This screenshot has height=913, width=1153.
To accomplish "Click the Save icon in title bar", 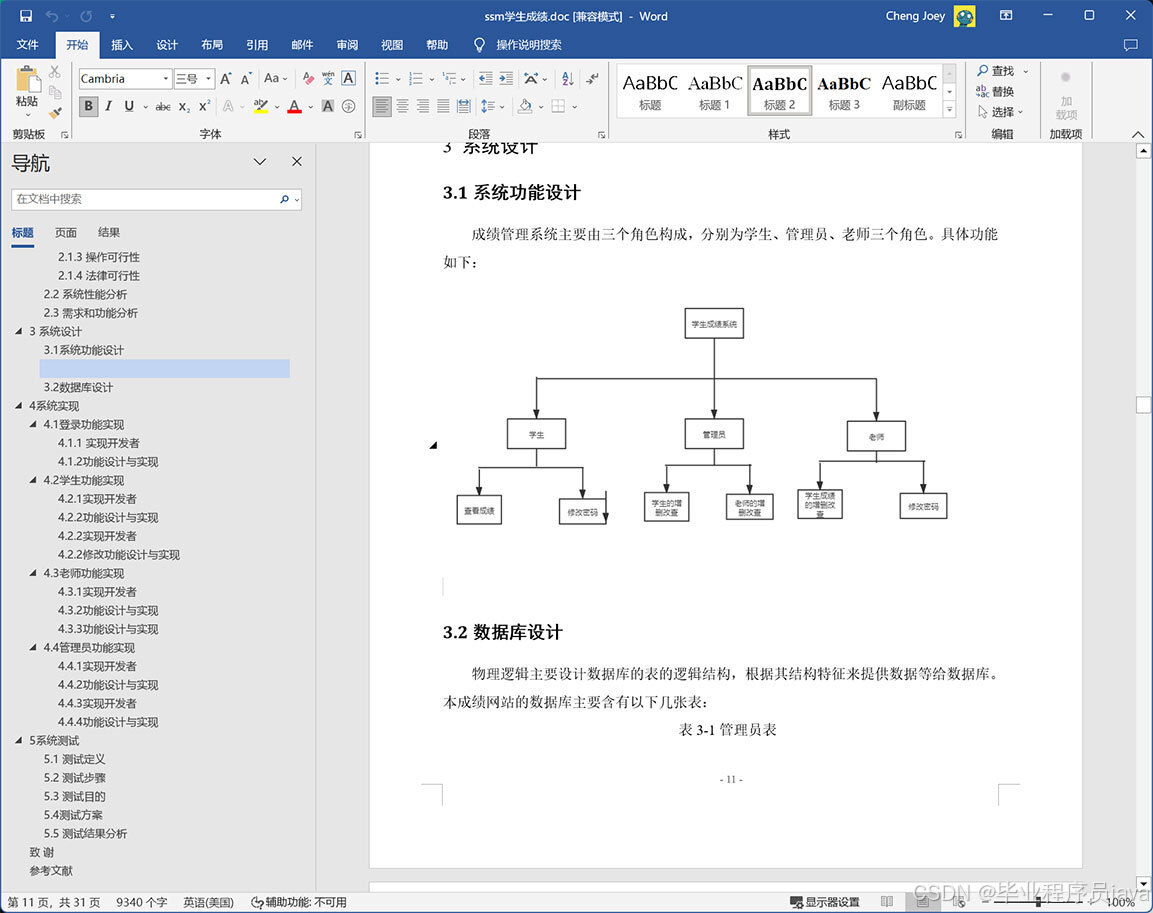I will pos(26,15).
